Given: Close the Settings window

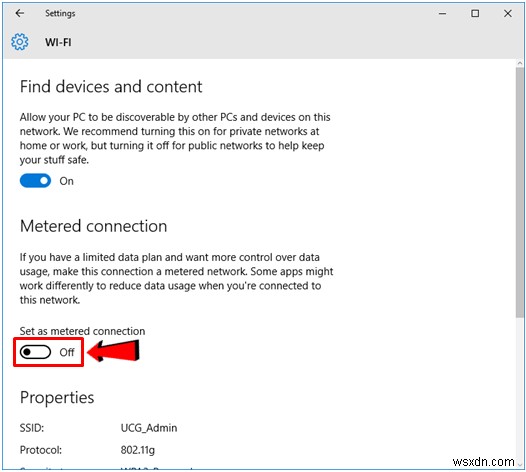Looking at the screenshot, I should pos(508,13).
